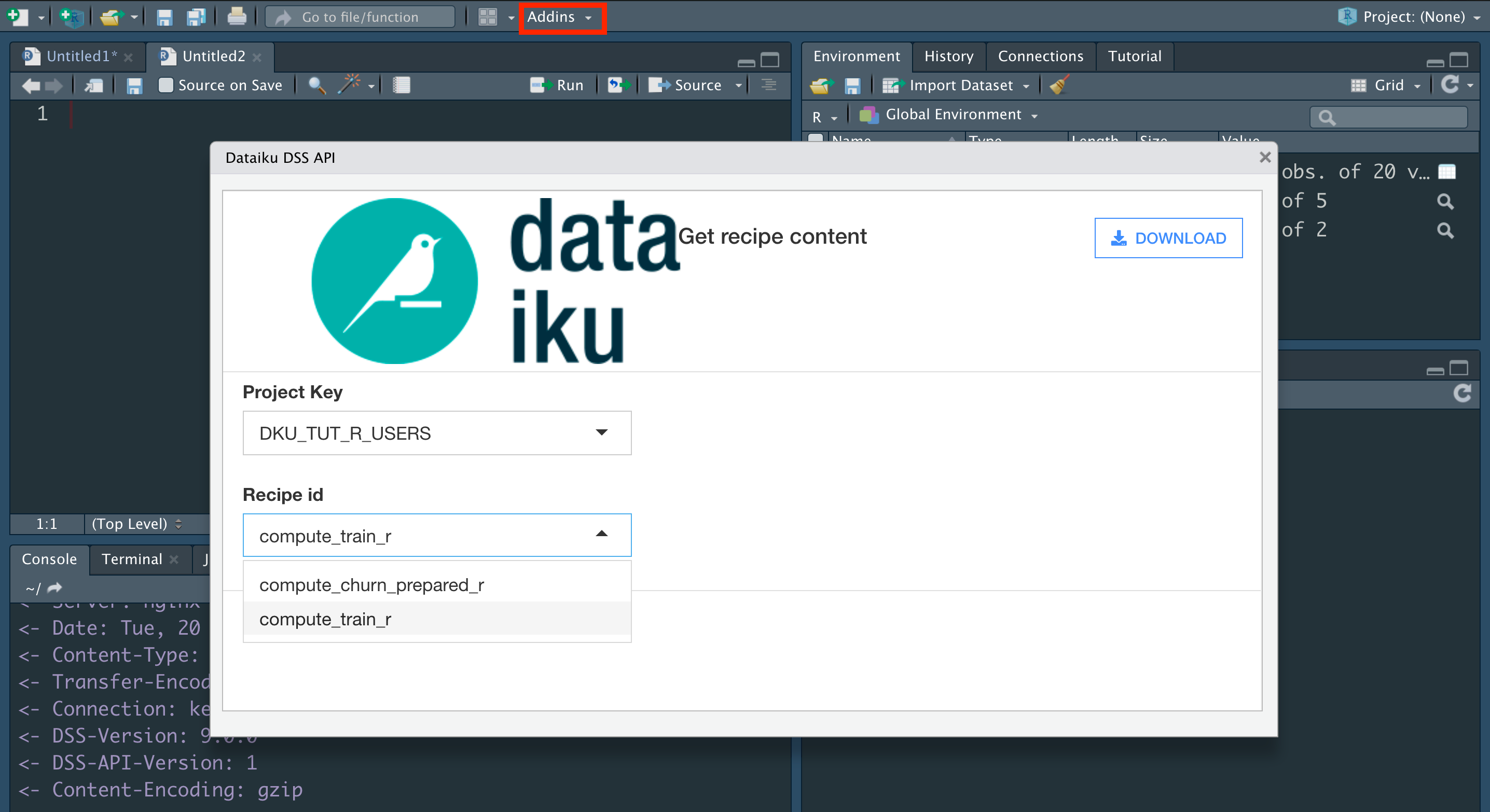The image size is (1490, 812).
Task: Click the Environment search field
Action: [1389, 117]
